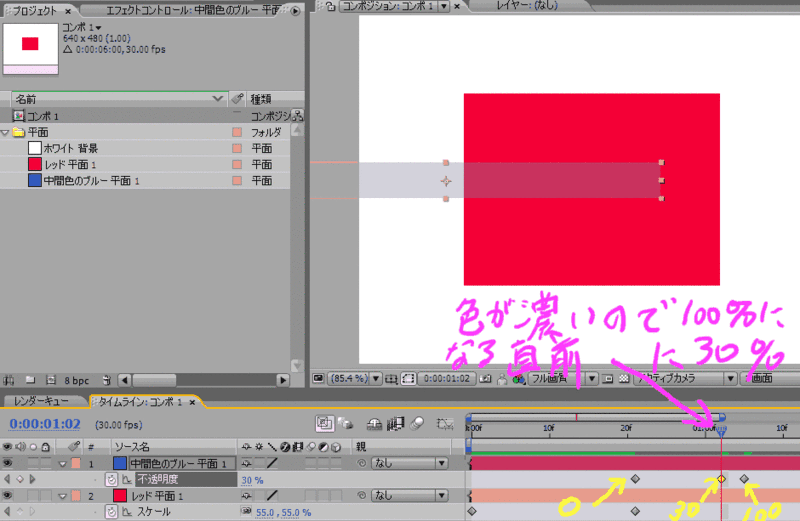Click show last snapshot icon in viewer
This screenshot has height=521, width=800.
tap(502, 379)
